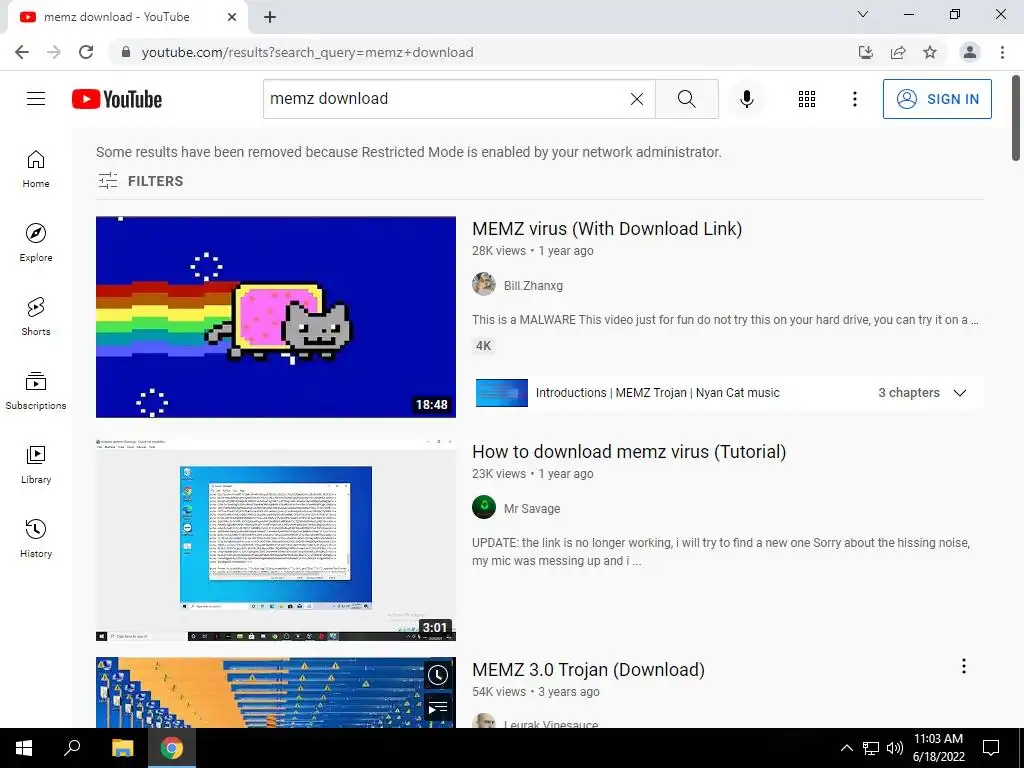The height and width of the screenshot is (768, 1024).
Task: Open Explore in the sidebar
Action: pos(36,242)
